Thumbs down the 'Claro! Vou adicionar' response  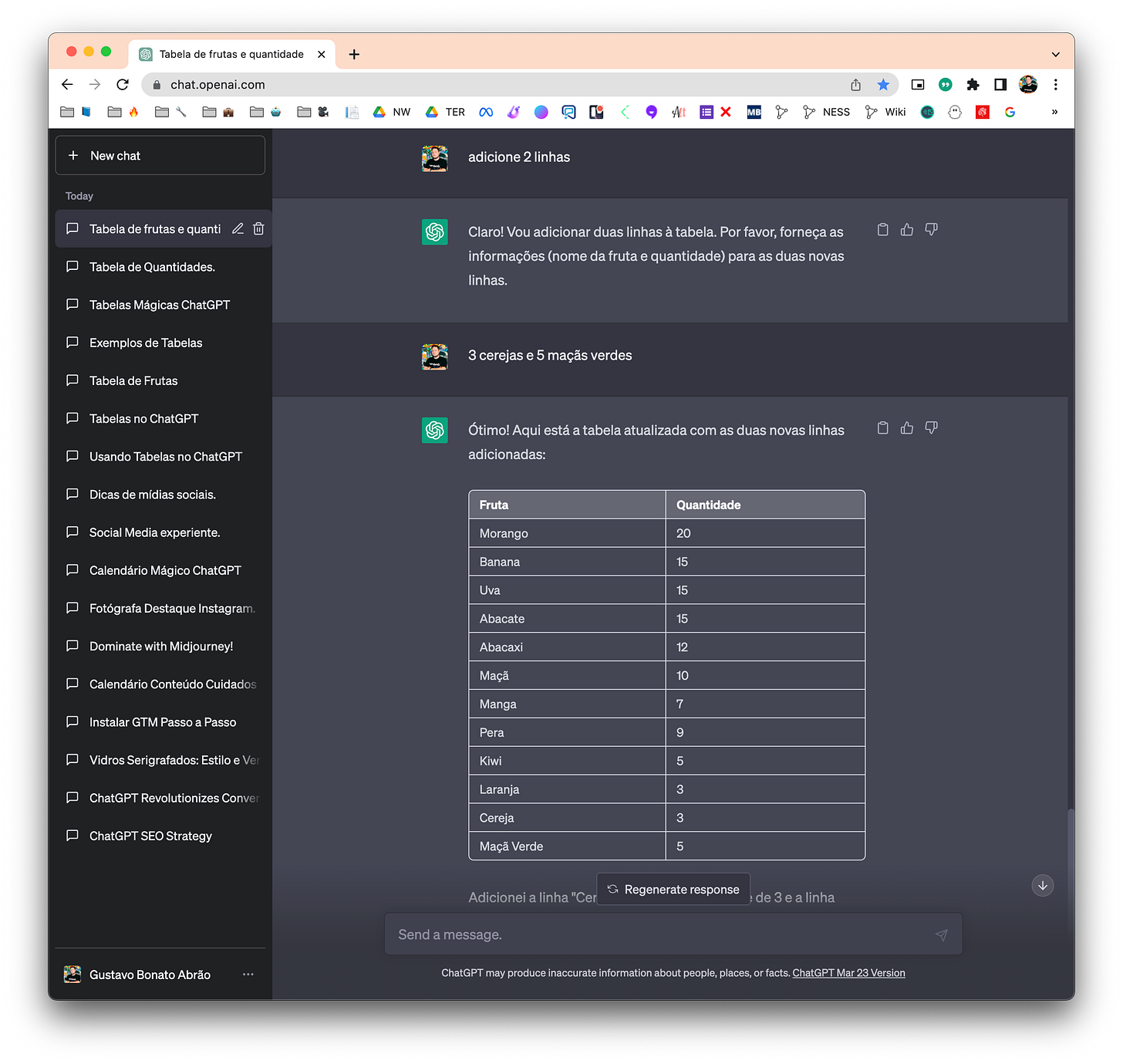[x=931, y=229]
